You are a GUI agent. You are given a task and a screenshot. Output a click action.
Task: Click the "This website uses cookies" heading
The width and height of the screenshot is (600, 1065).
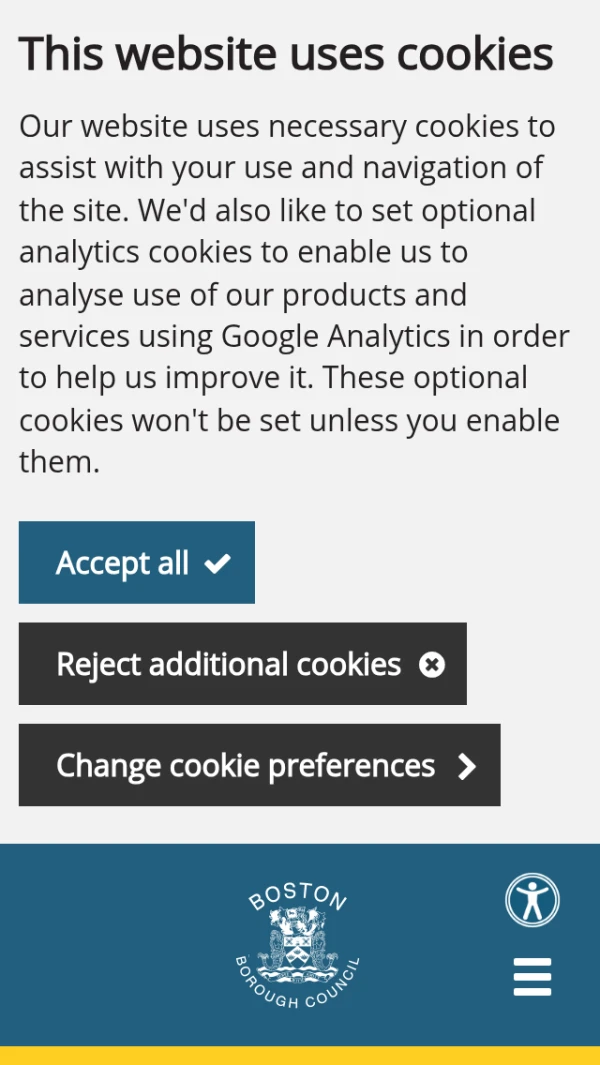286,54
